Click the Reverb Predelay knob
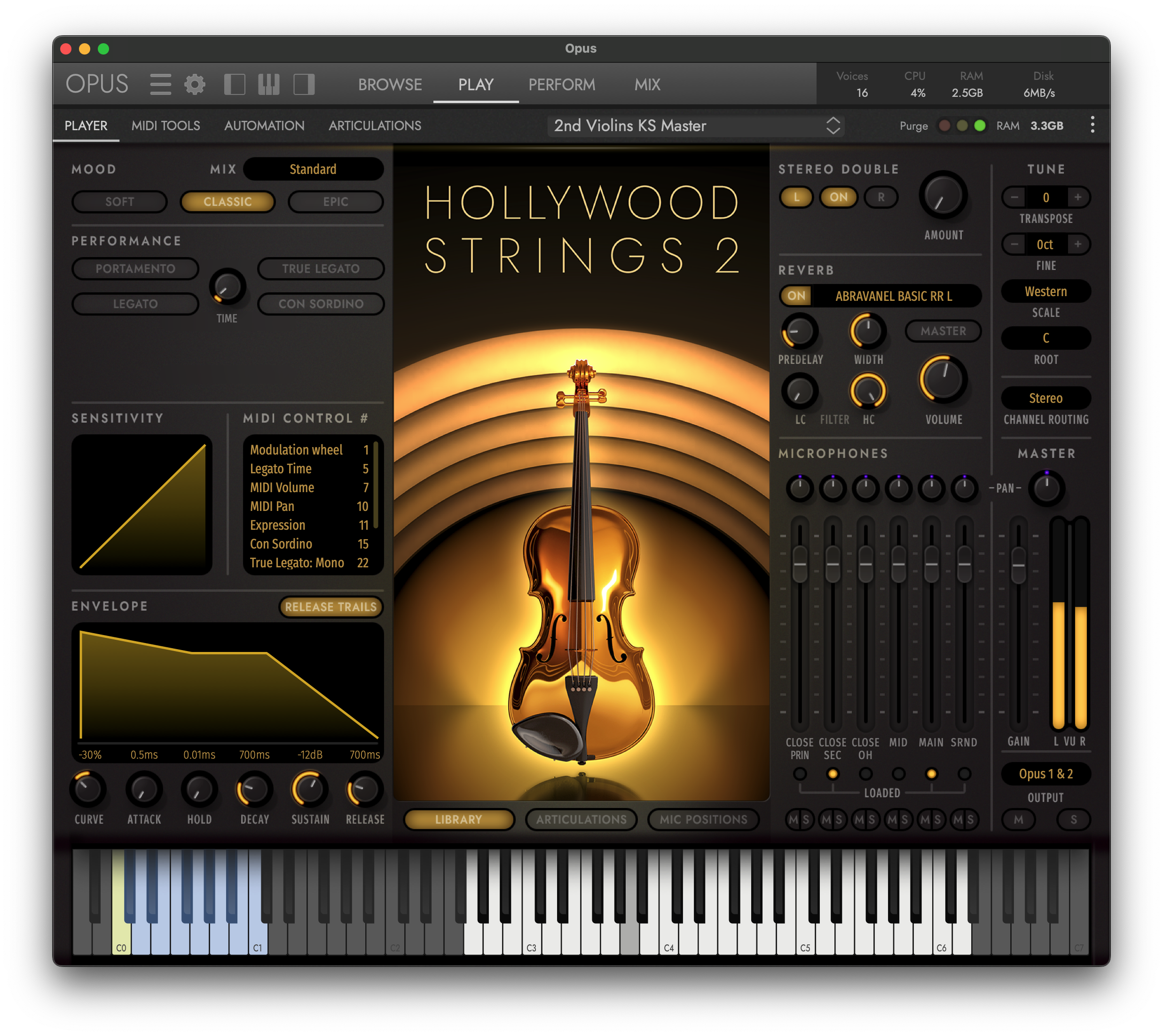 pyautogui.click(x=800, y=331)
